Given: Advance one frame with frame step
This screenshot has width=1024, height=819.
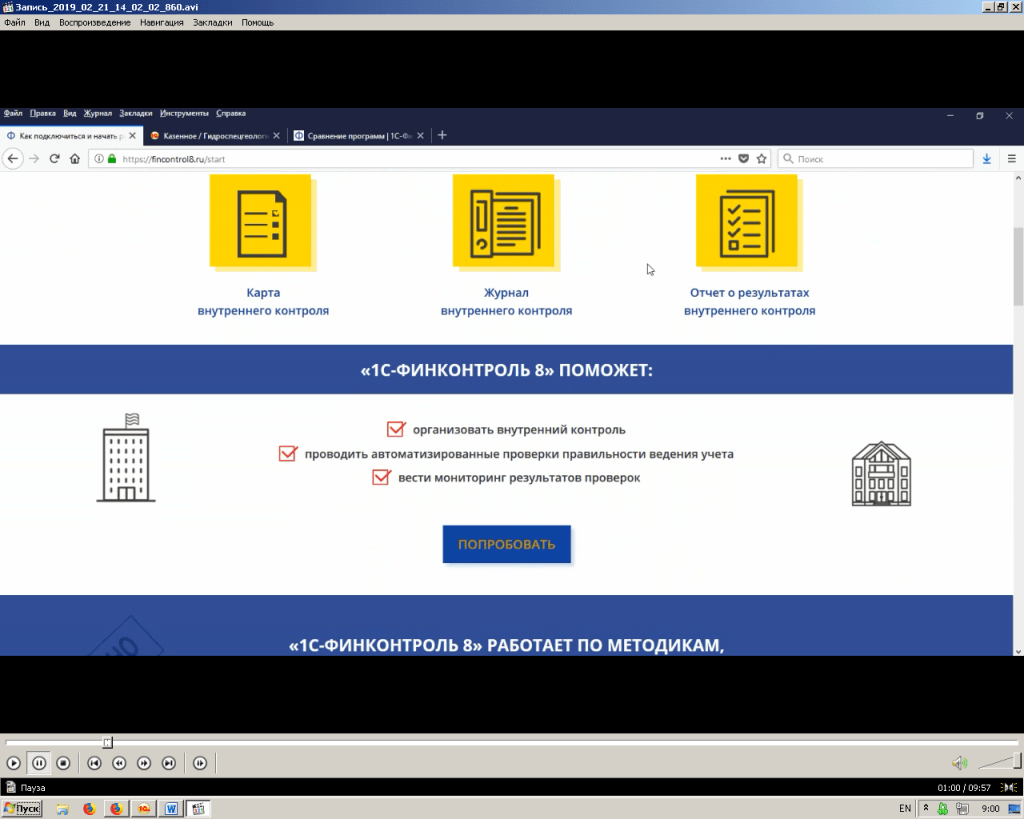Looking at the screenshot, I should pos(200,763).
